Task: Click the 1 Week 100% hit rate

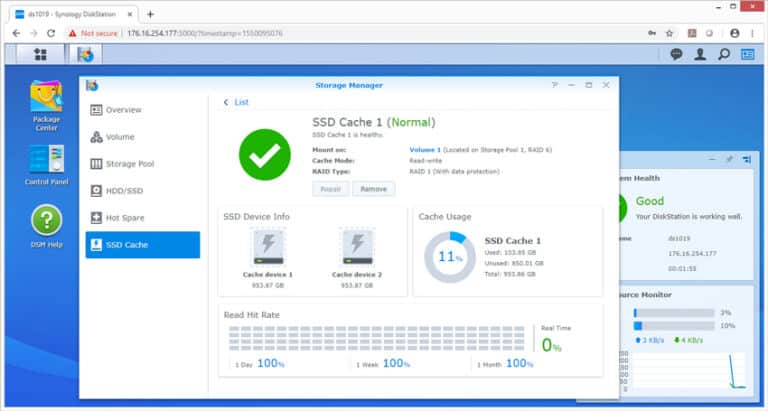Action: click(x=383, y=363)
